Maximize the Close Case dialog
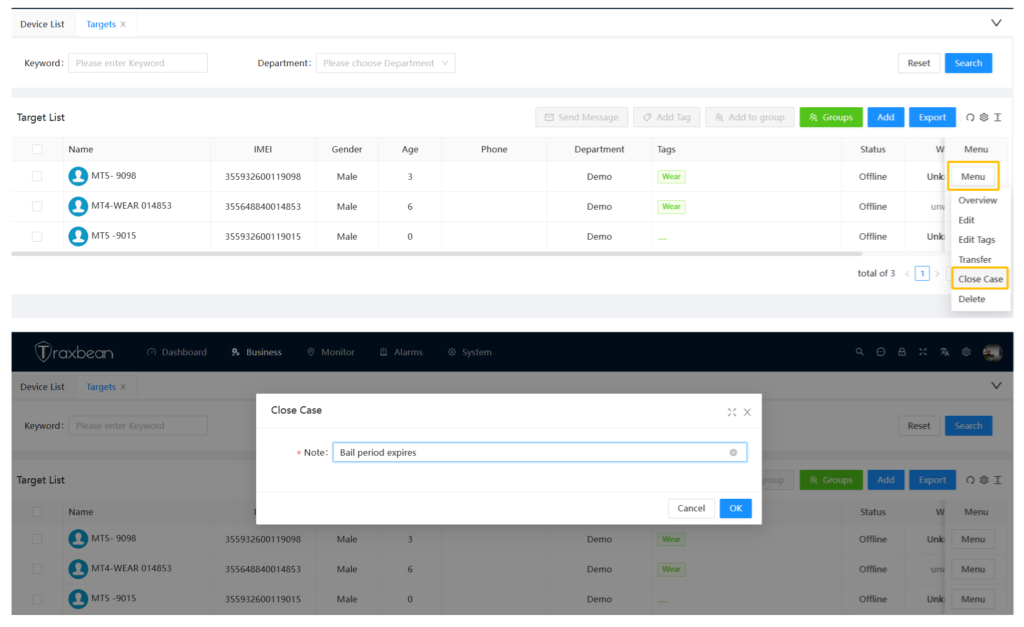 pyautogui.click(x=731, y=412)
